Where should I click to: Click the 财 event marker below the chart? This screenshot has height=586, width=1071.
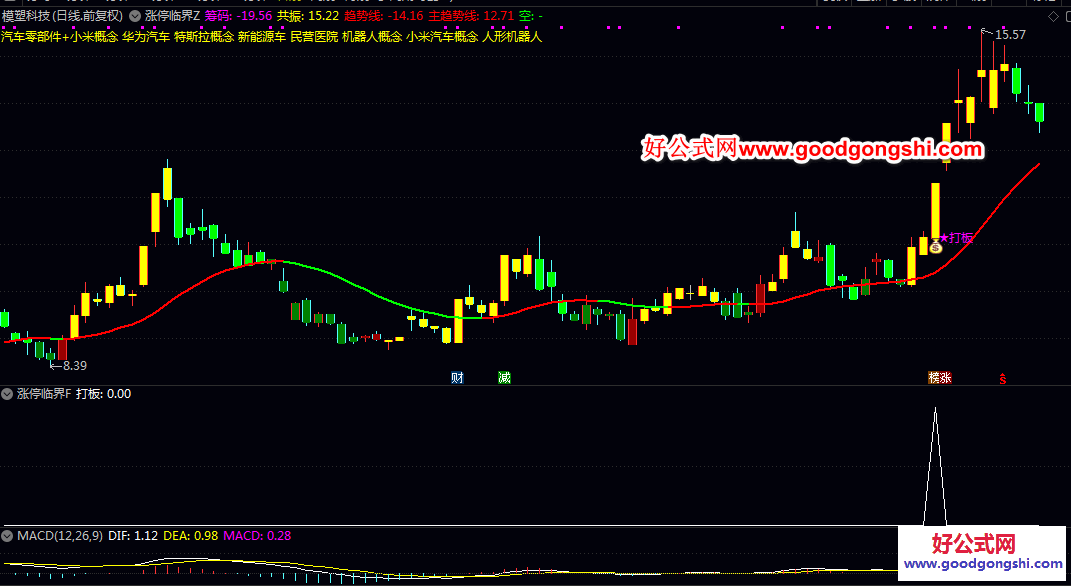458,378
